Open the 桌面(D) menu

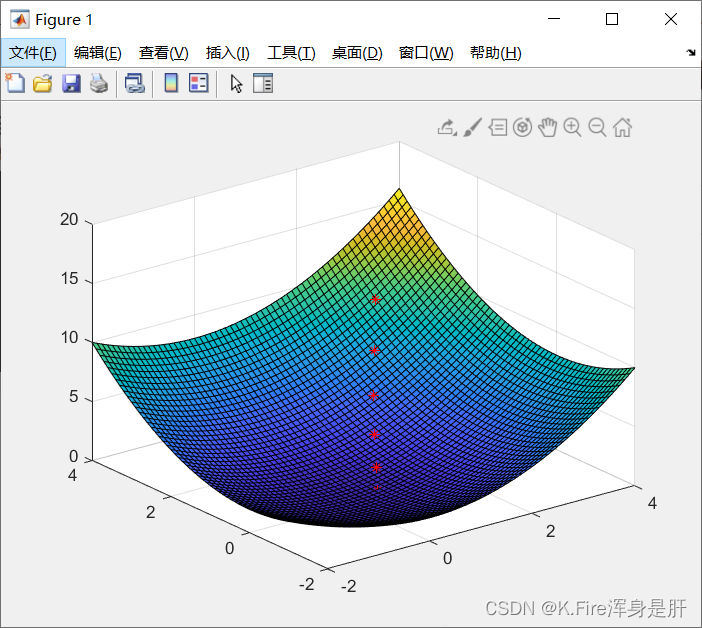point(357,53)
